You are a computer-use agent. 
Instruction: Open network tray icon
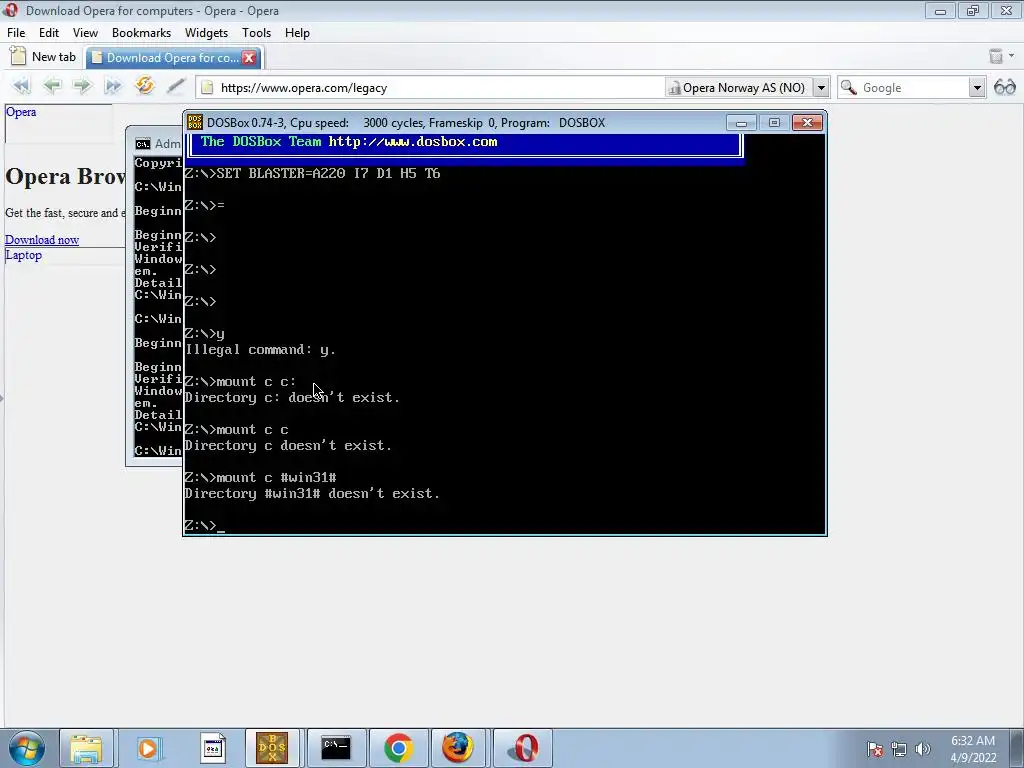pyautogui.click(x=899, y=749)
